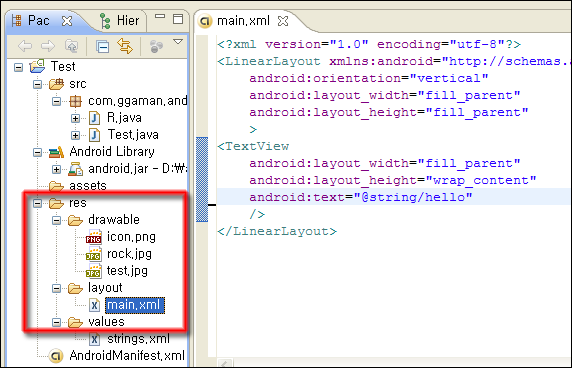Click the assets folder icon
The height and width of the screenshot is (368, 572).
(57, 186)
